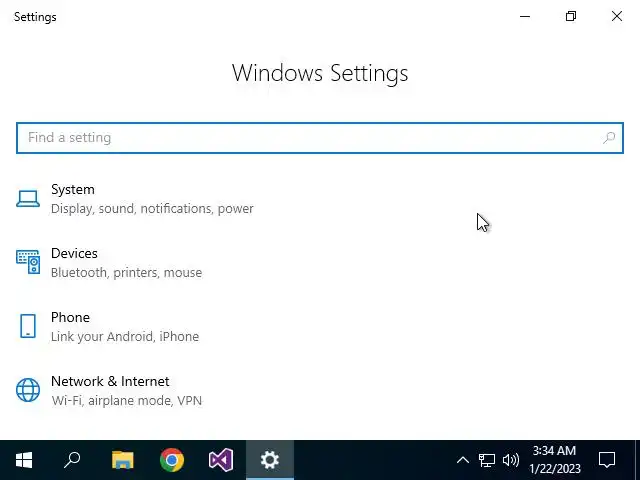Open the Network & Internet heading

[x=110, y=381]
